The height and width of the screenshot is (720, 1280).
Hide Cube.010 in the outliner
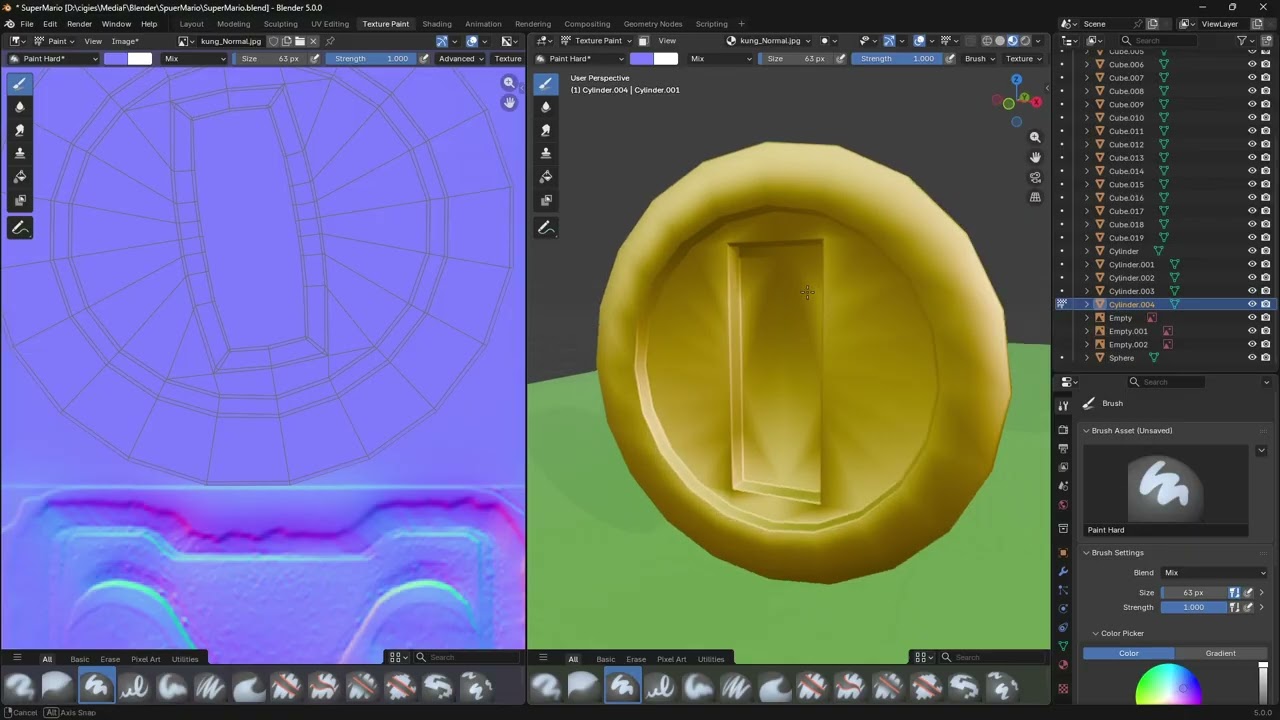point(1252,118)
